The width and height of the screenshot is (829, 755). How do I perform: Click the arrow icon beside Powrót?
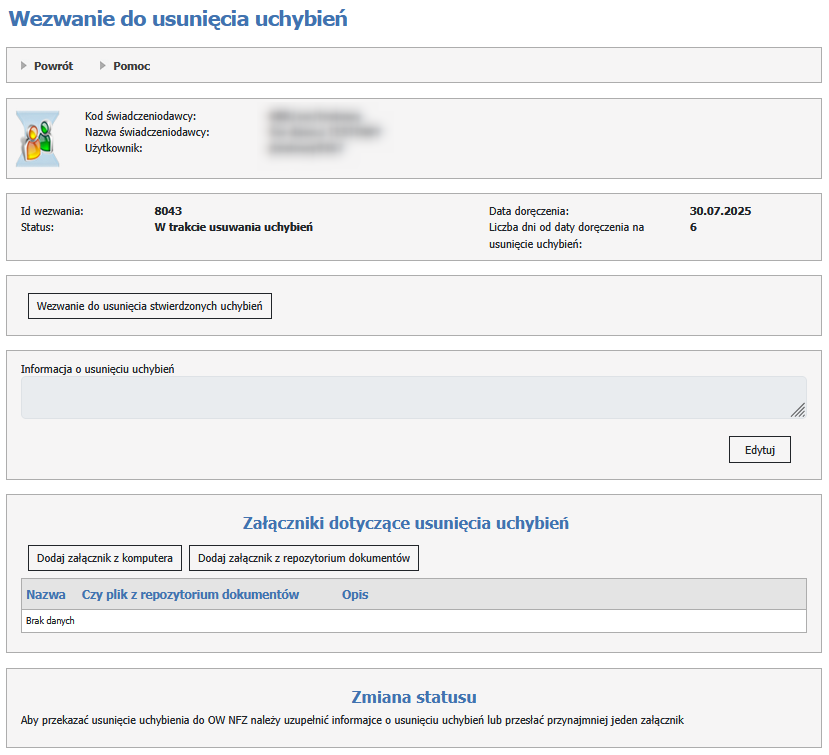pyautogui.click(x=24, y=66)
